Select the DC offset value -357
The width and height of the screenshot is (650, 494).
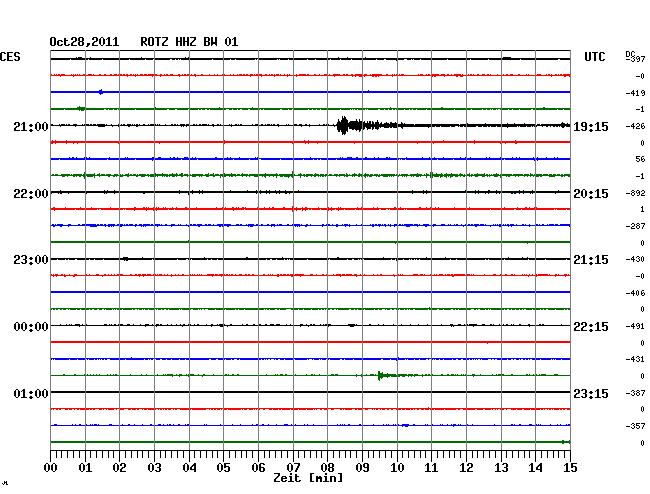click(635, 426)
